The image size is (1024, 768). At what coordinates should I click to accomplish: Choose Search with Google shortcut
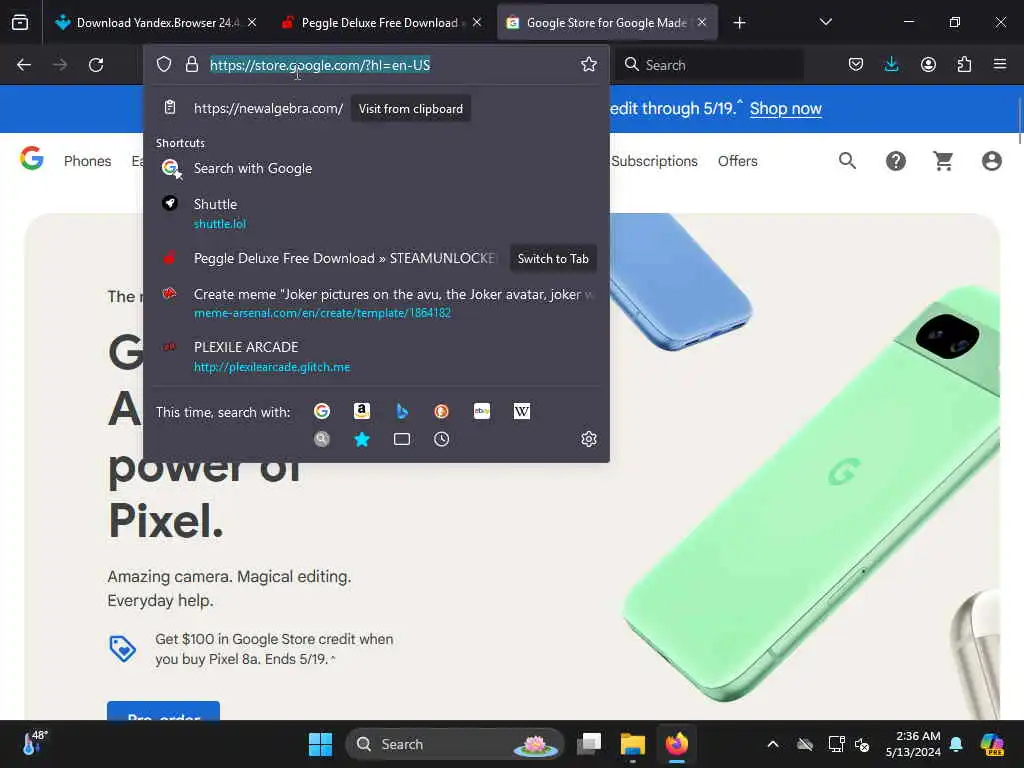pyautogui.click(x=376, y=168)
